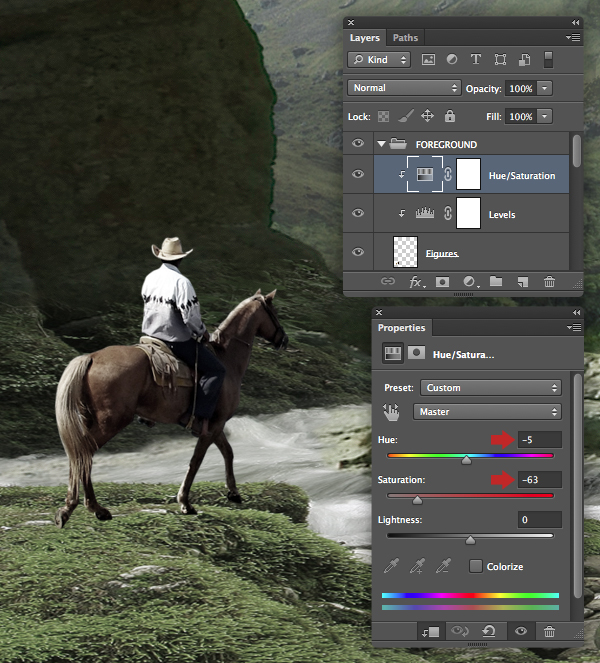Hide the Figures layer

click(x=358, y=252)
